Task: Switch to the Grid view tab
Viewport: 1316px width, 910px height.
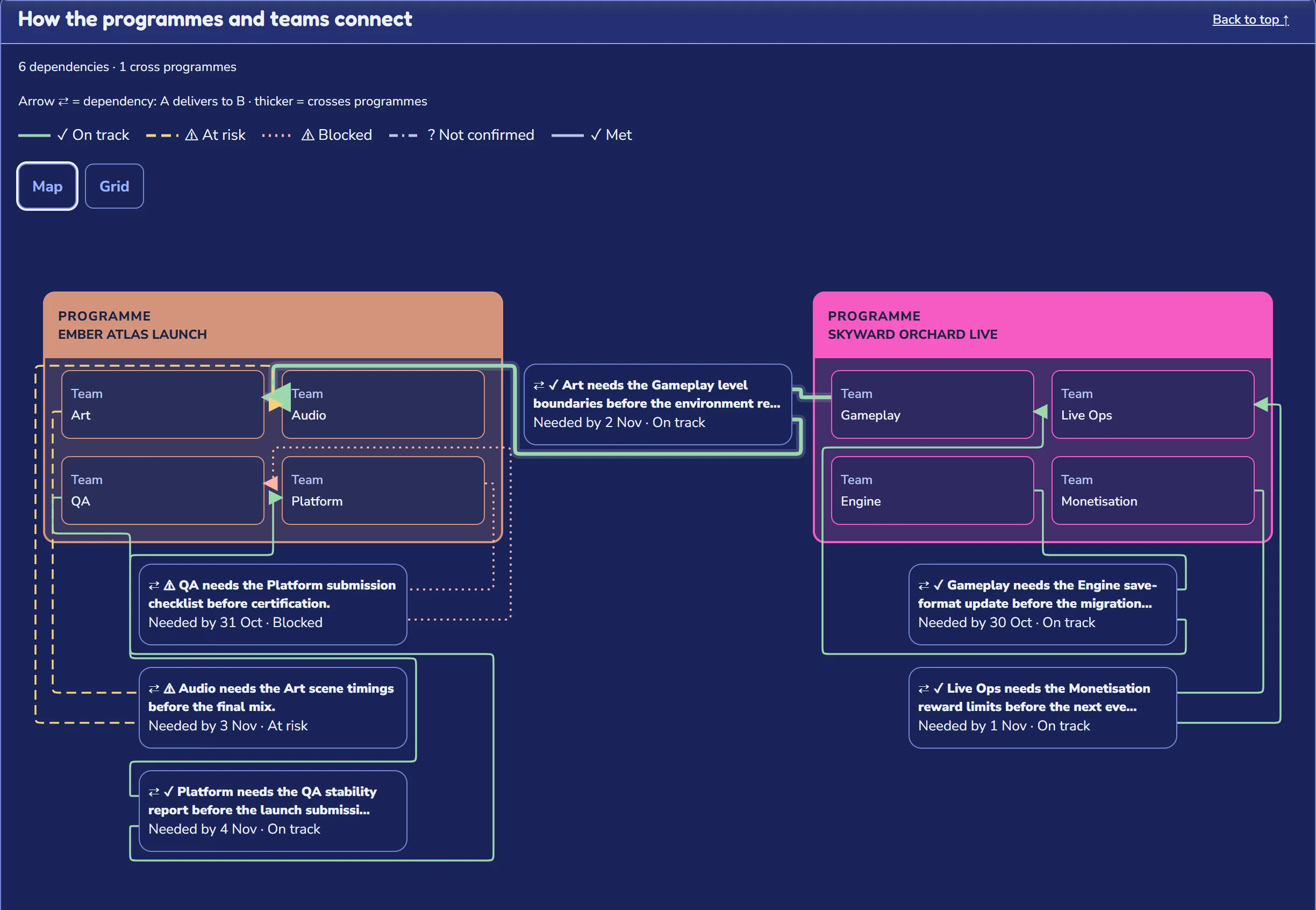Action: click(114, 187)
